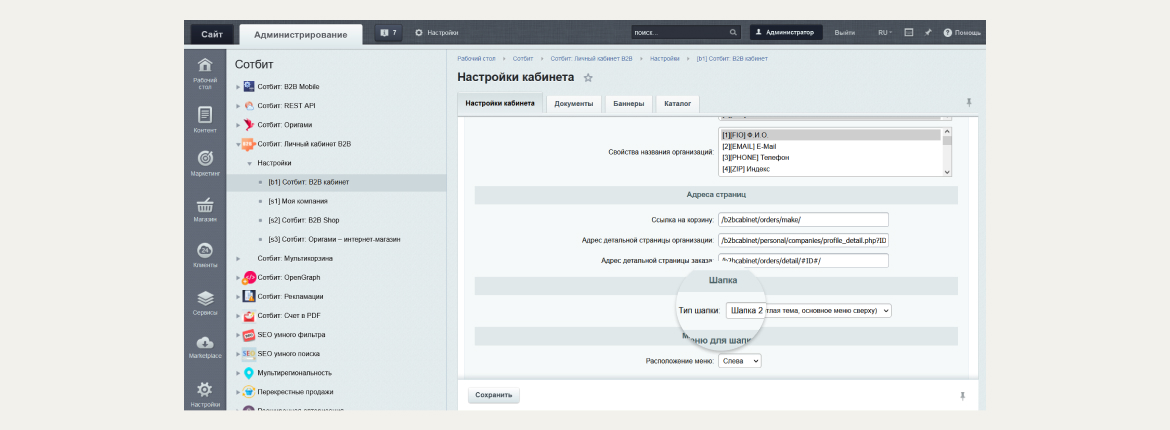Open the Сотбит breadcrumb link
1170x430 pixels.
point(523,58)
